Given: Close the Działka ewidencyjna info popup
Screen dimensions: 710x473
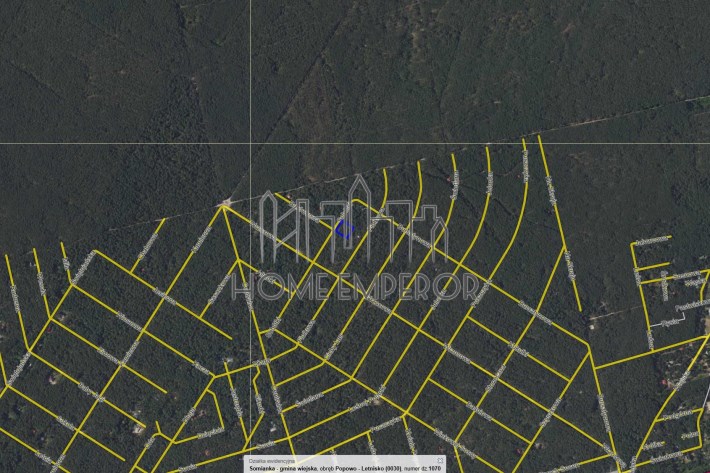Looking at the screenshot, I should tap(440, 461).
